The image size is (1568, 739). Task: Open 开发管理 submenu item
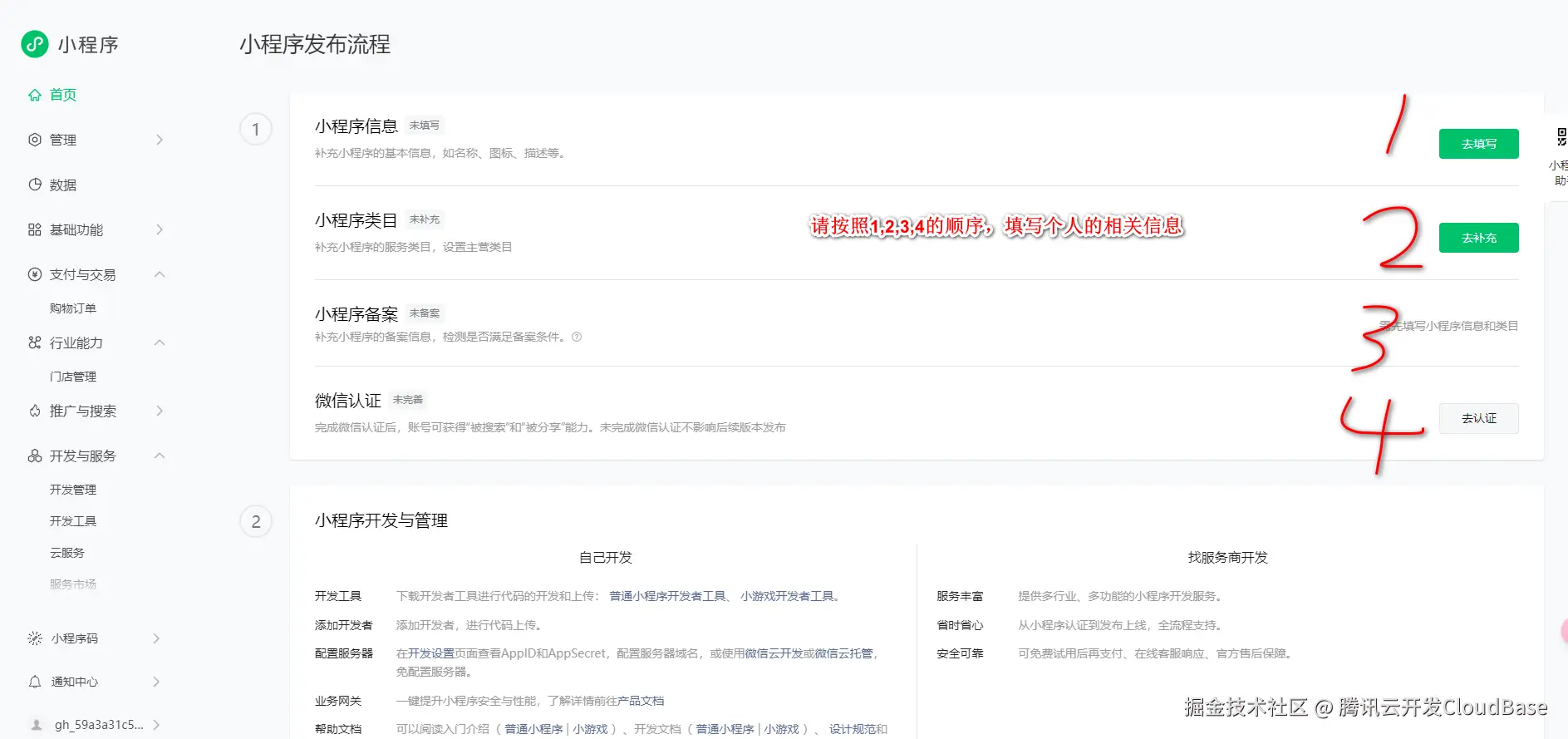coord(73,490)
